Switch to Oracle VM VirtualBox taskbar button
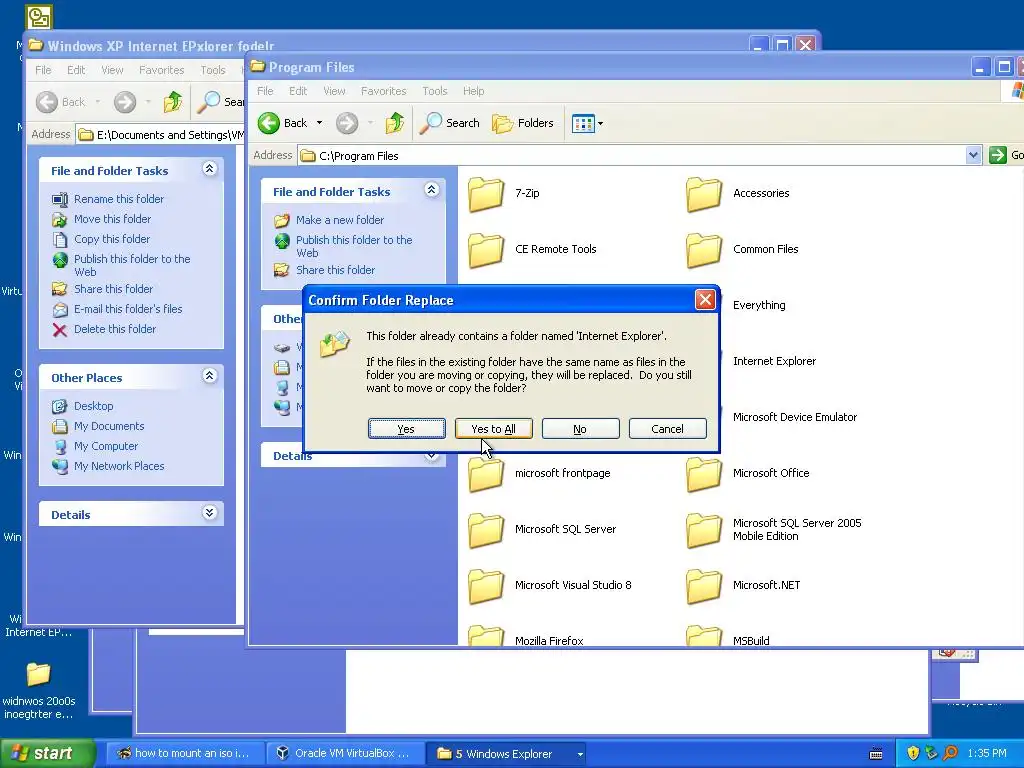This screenshot has height=768, width=1024. (345, 754)
